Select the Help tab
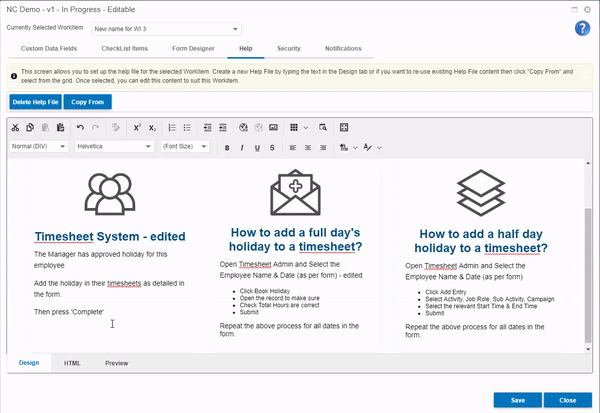The height and width of the screenshot is (413, 600). point(246,49)
